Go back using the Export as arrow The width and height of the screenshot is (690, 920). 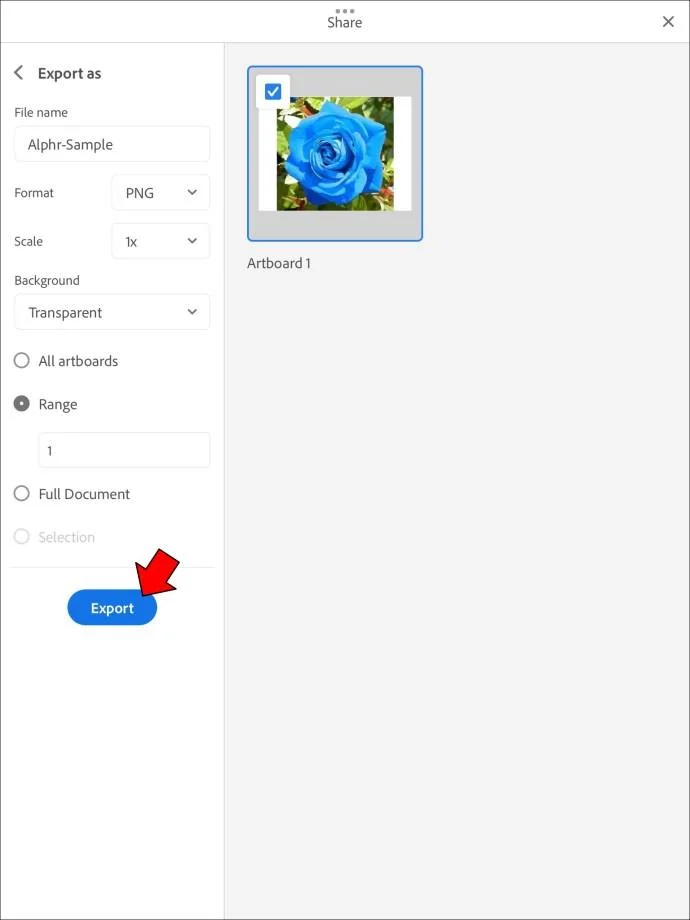pos(19,73)
